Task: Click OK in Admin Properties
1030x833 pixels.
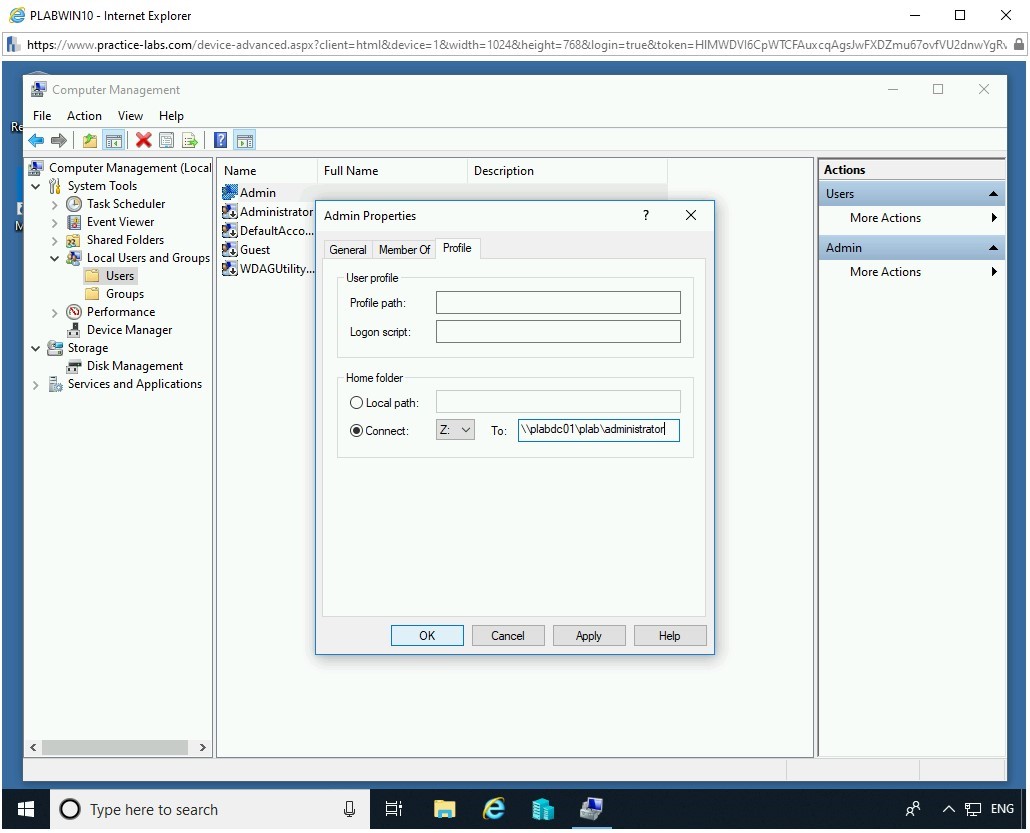Action: (x=427, y=635)
